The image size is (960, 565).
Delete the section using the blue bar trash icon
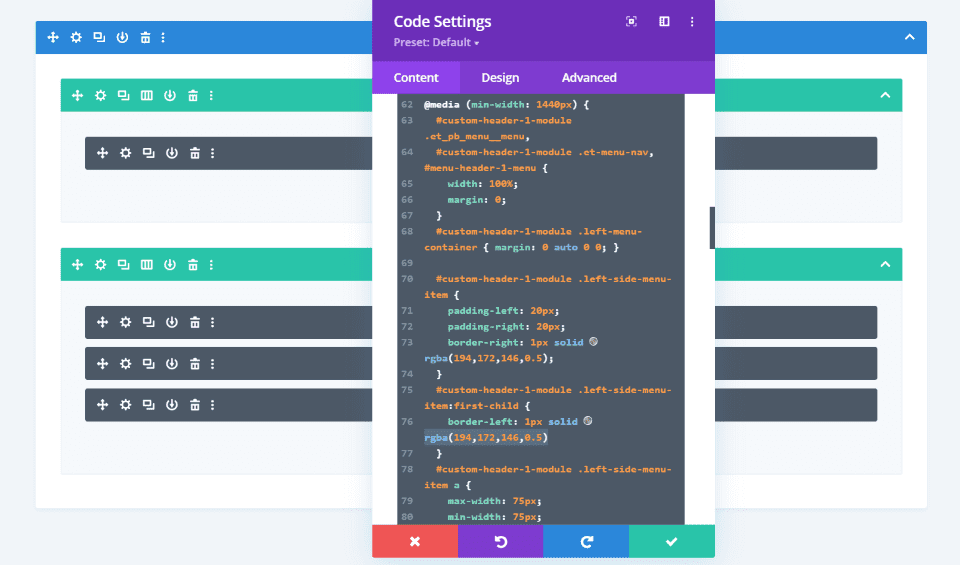(x=145, y=37)
